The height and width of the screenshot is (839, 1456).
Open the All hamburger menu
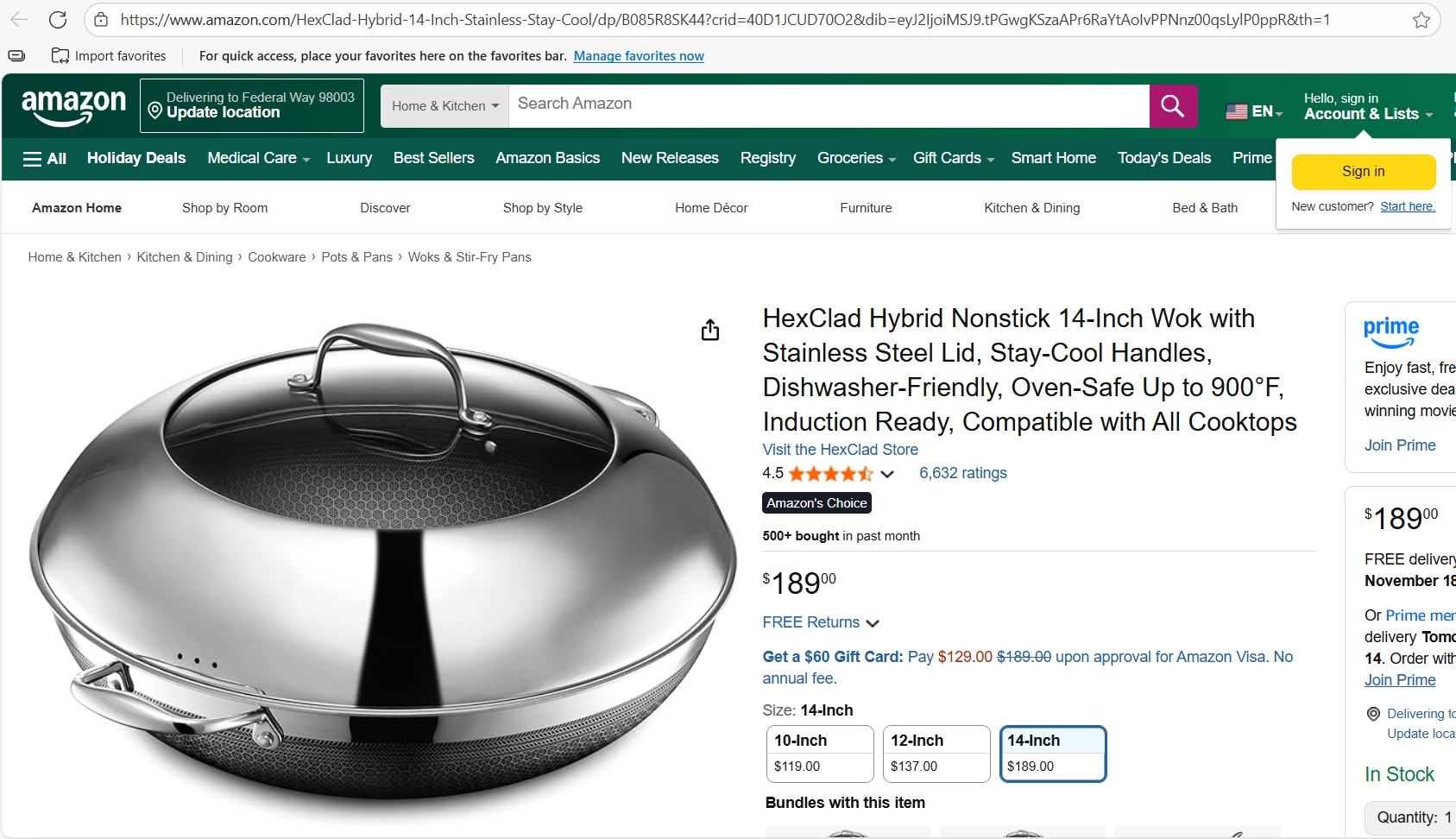point(45,159)
